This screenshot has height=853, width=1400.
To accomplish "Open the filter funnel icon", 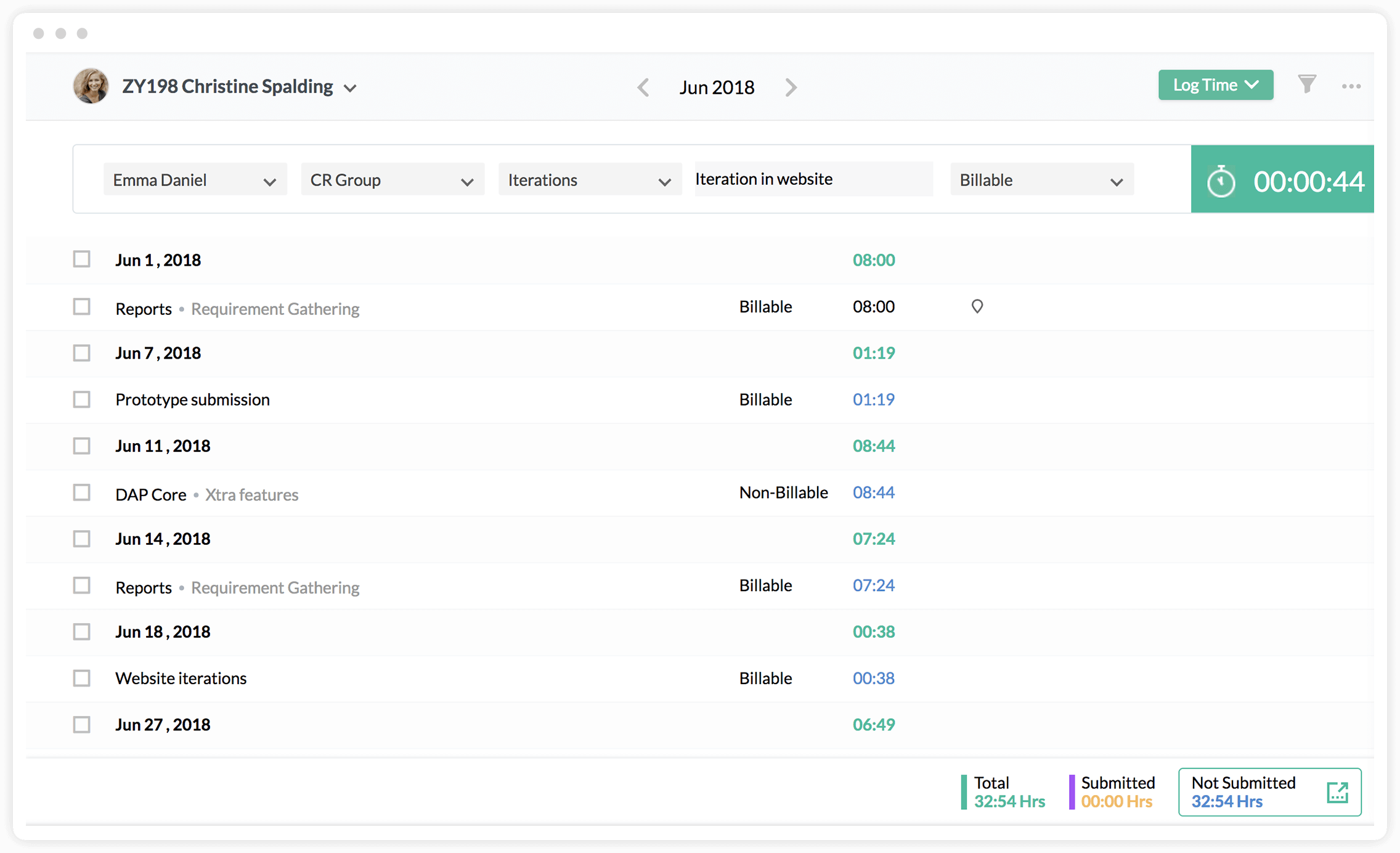I will pyautogui.click(x=1306, y=84).
